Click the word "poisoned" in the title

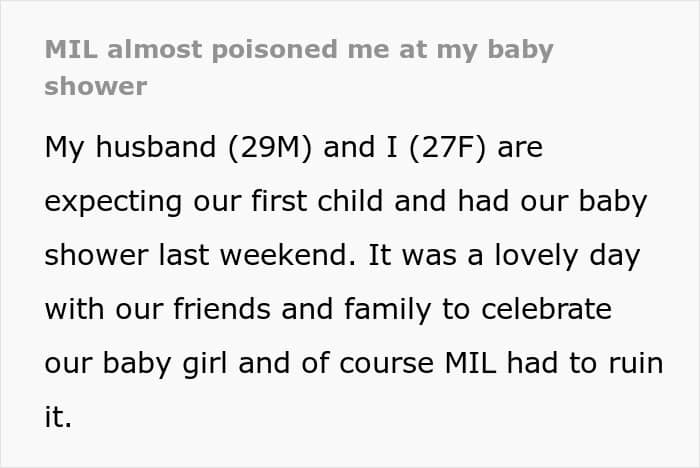237,50
